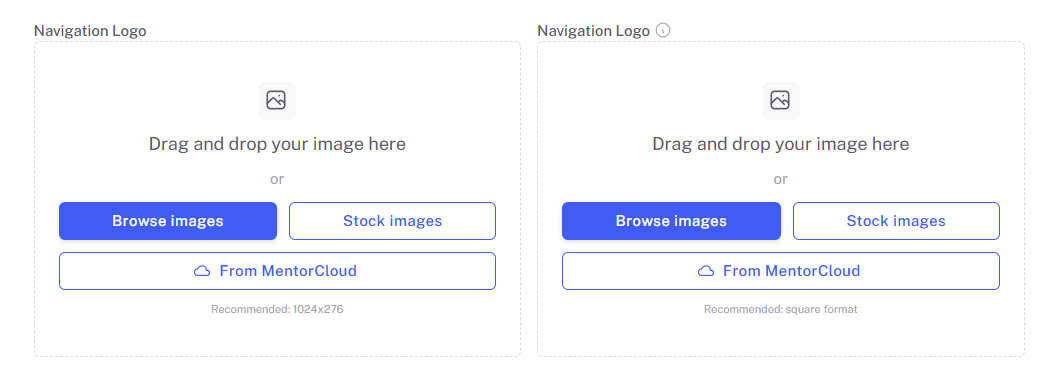Browse images for the square format logo

[x=671, y=221]
